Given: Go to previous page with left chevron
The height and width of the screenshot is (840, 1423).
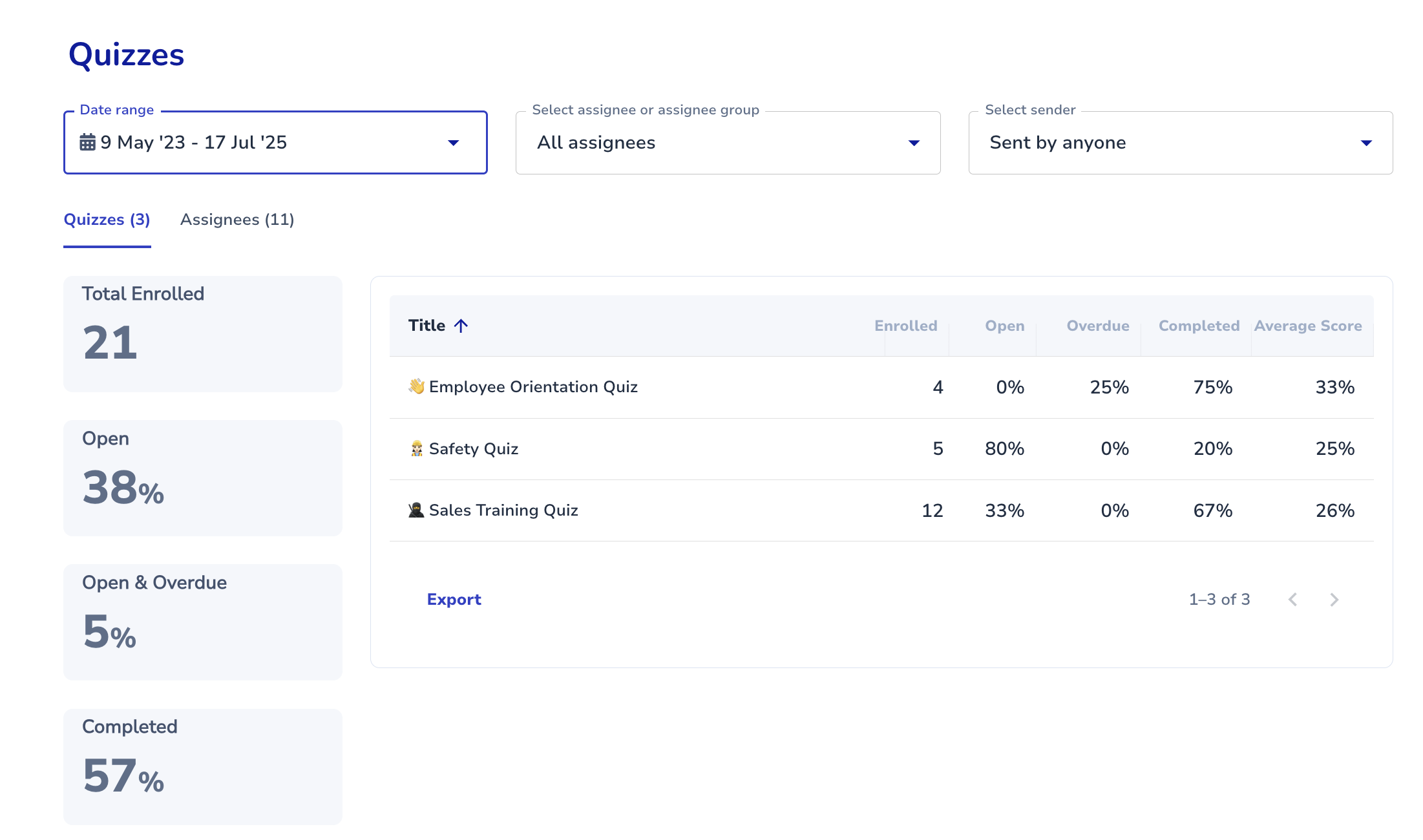Looking at the screenshot, I should tap(1292, 600).
